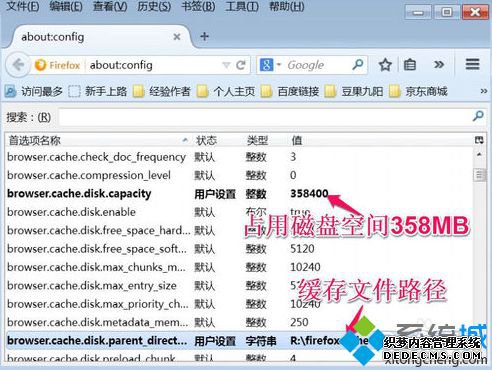Image resolution: width=492 pixels, height=370 pixels.
Task: Open a new tab with plus button
Action: pyautogui.click(x=205, y=36)
